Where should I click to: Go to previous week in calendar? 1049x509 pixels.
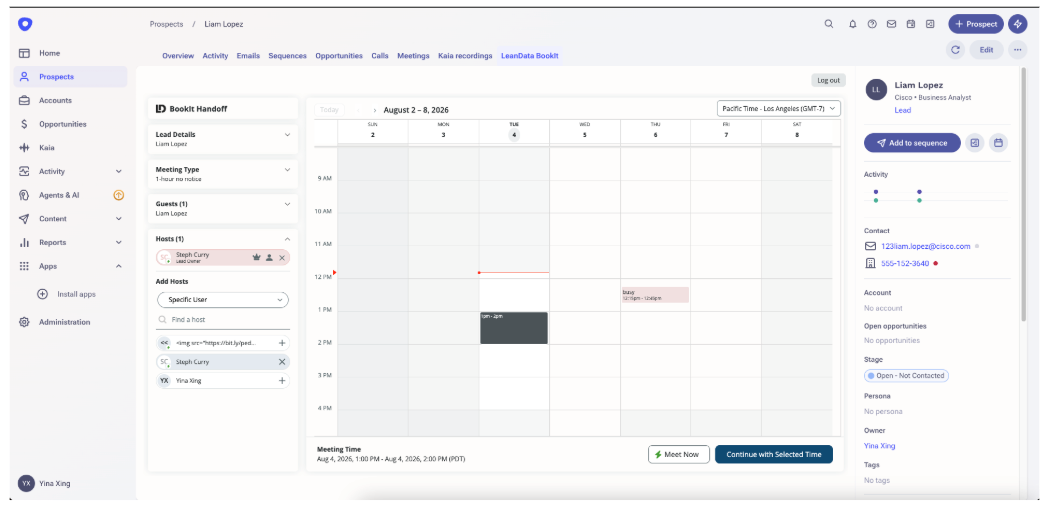pyautogui.click(x=359, y=110)
